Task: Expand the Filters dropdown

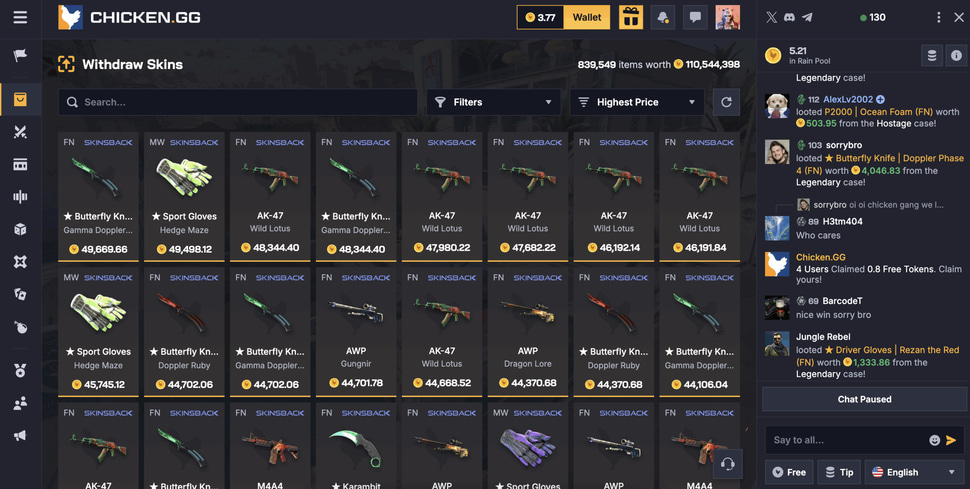Action: (494, 102)
